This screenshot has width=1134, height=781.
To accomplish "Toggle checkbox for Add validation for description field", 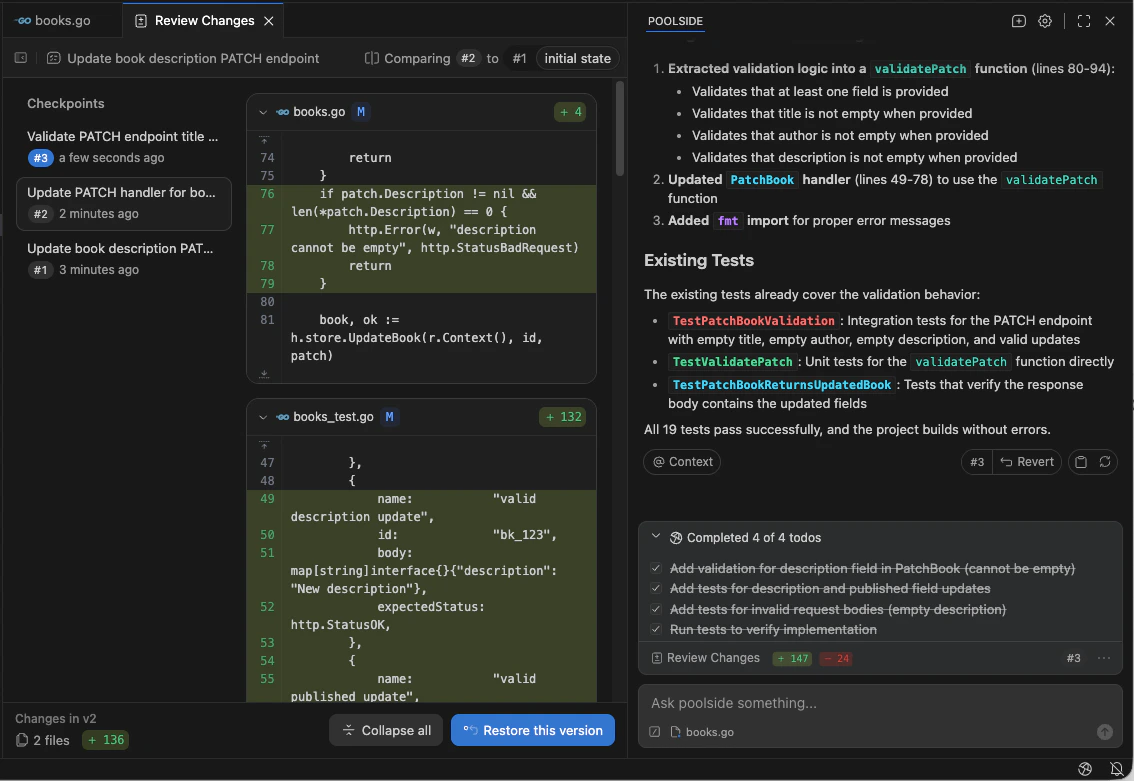I will pos(656,568).
